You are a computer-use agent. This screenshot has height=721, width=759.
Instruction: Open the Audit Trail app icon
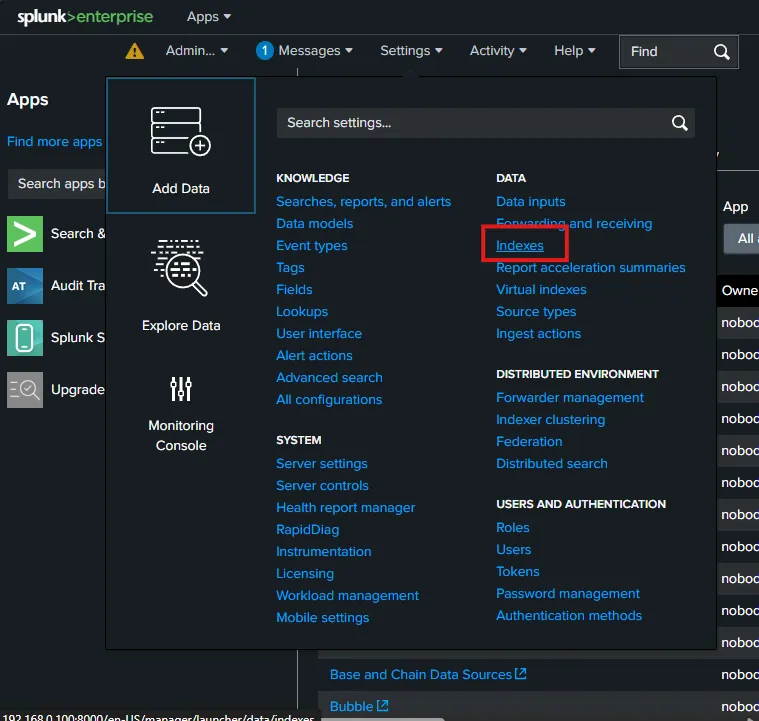pyautogui.click(x=25, y=286)
